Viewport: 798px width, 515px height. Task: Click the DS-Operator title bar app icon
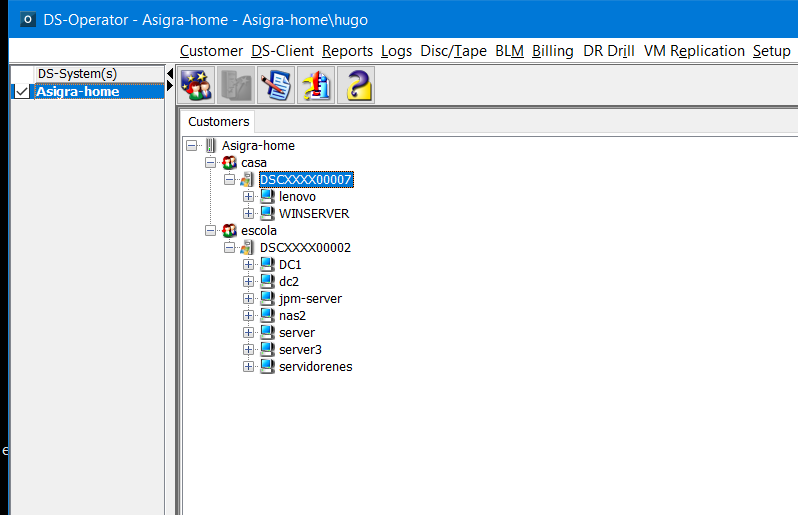(x=28, y=20)
